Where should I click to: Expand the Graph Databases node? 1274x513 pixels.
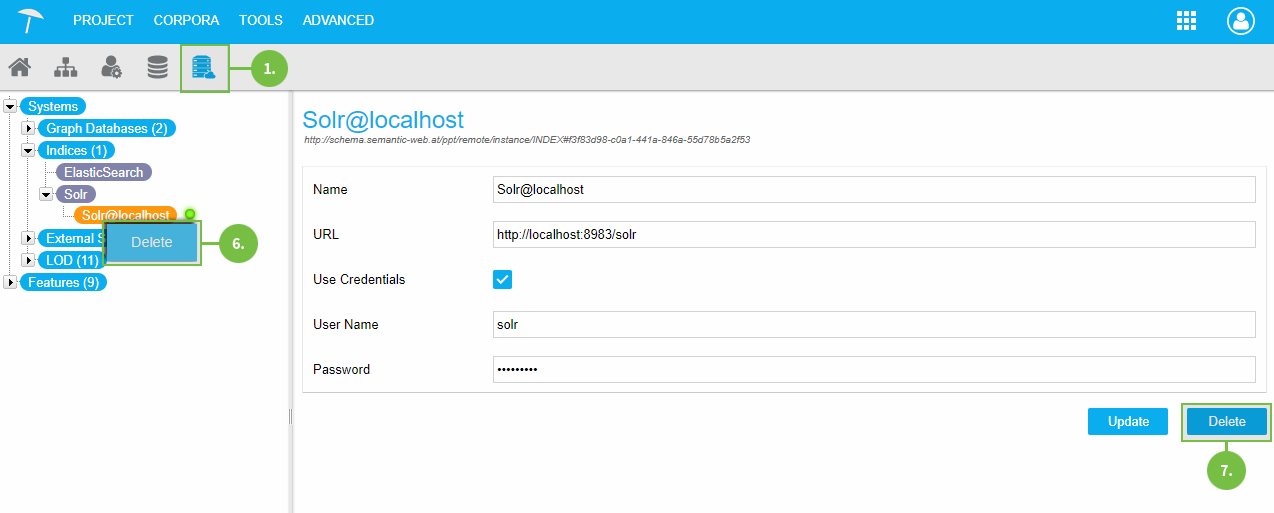[29, 128]
